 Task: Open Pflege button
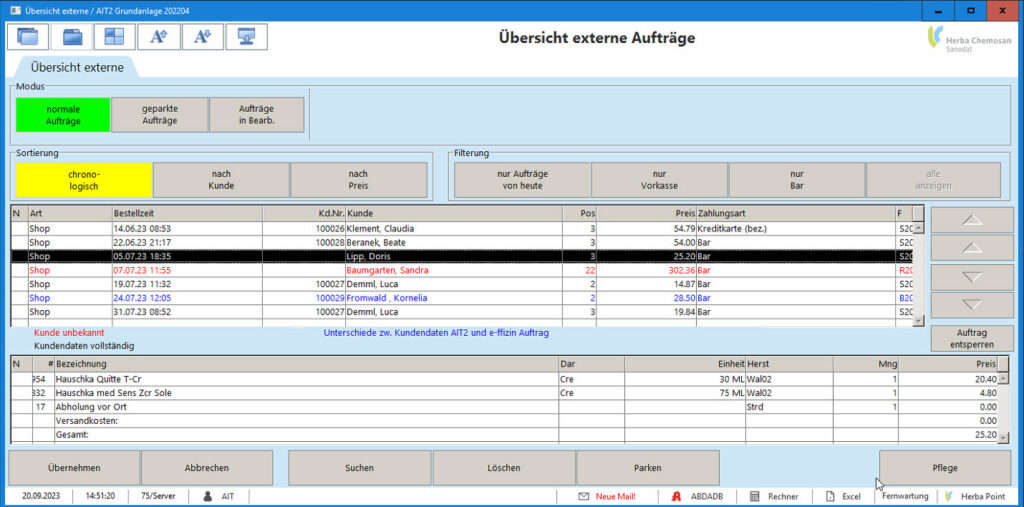coord(945,468)
